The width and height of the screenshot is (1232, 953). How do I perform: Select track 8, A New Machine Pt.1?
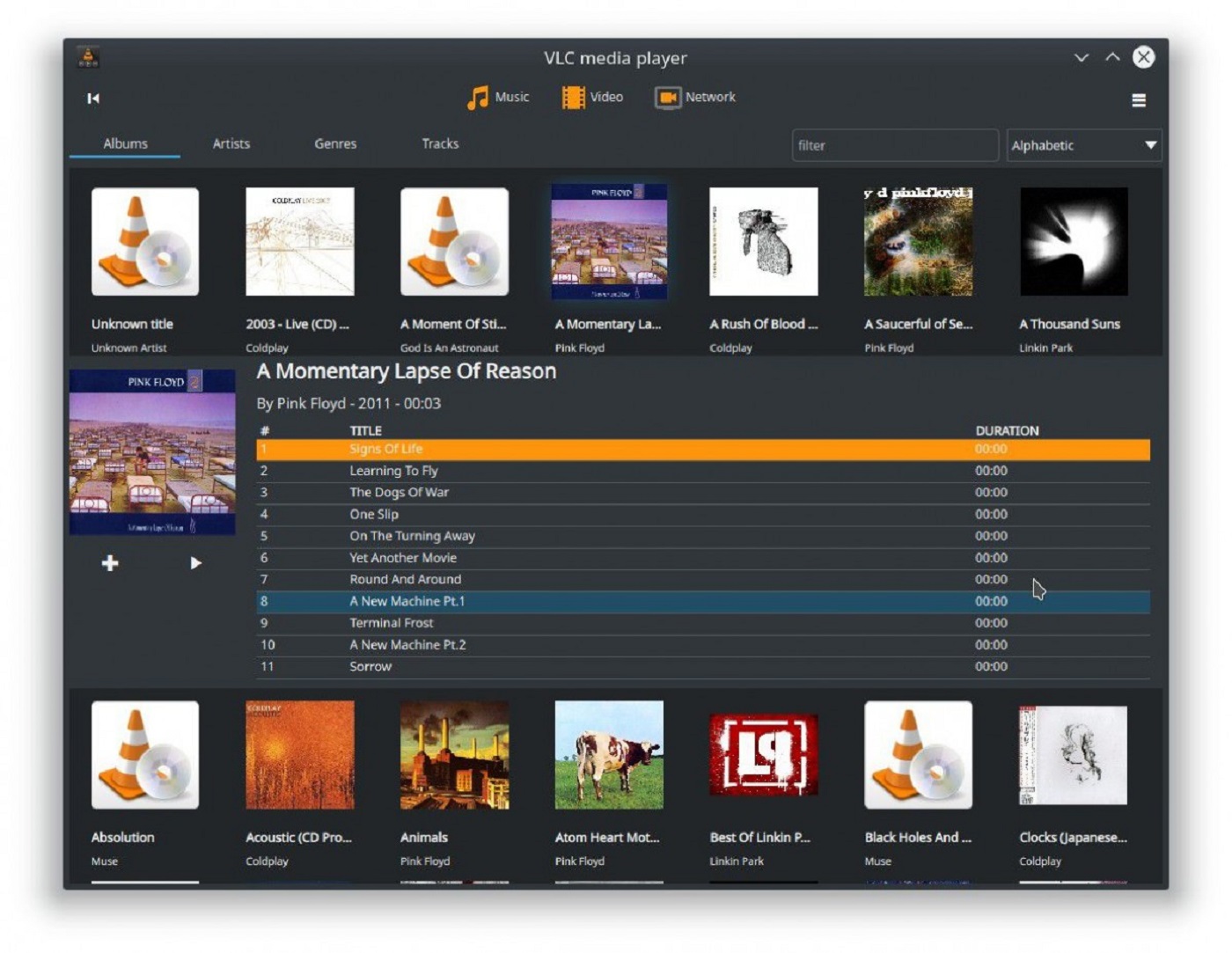pyautogui.click(x=616, y=601)
